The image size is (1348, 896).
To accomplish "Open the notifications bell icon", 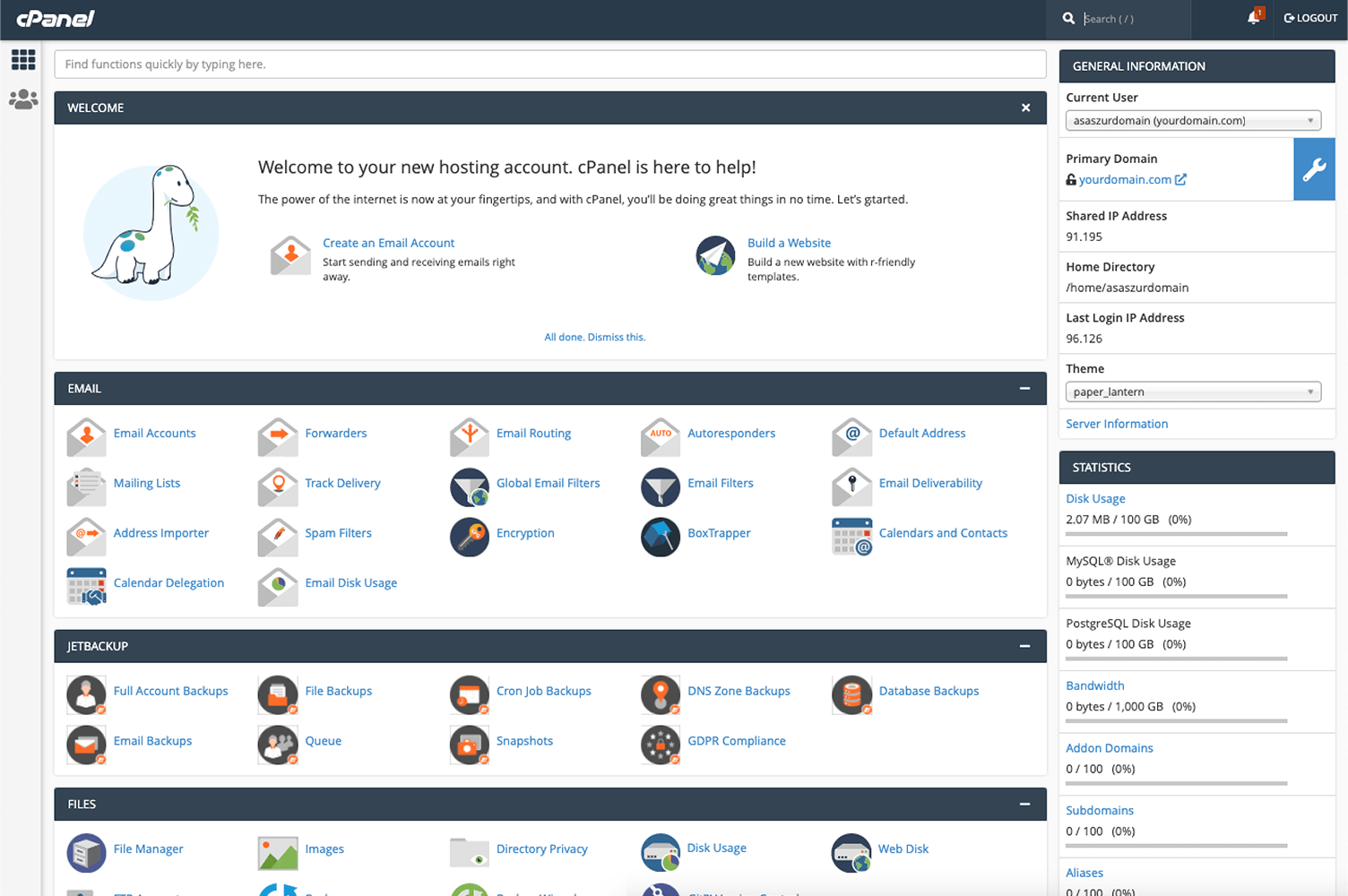I will 1253,18.
